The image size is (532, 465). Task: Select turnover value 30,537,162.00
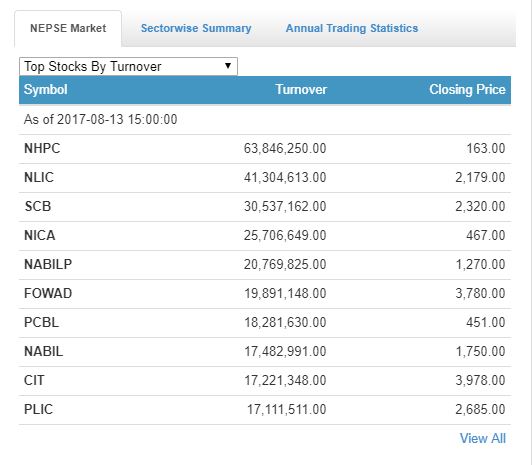[285, 206]
